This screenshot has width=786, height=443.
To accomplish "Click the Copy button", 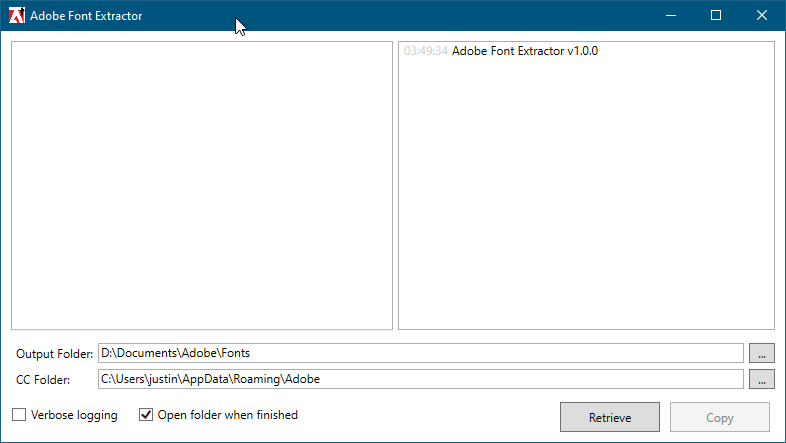I will (720, 417).
